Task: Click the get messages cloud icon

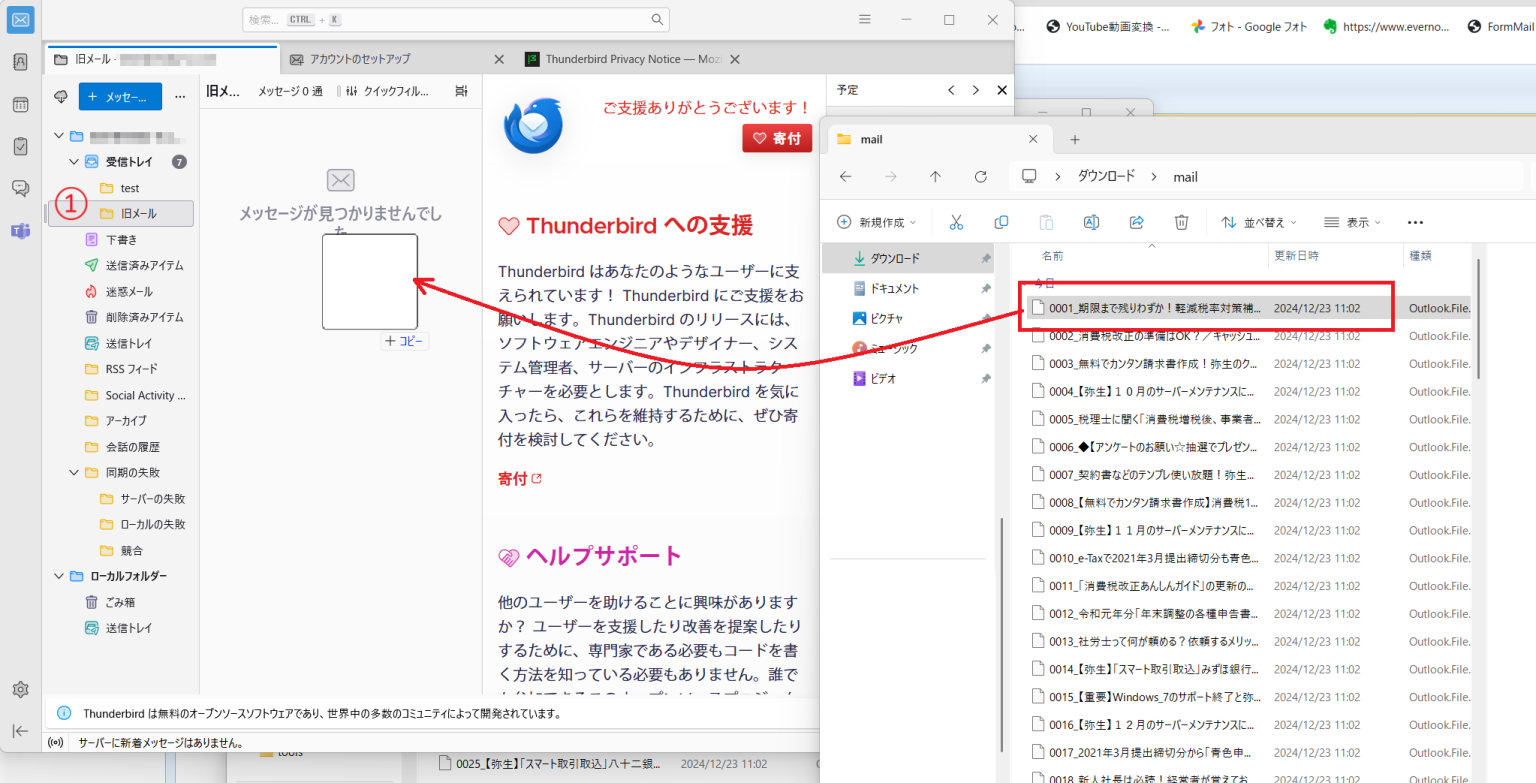Action: tap(61, 97)
